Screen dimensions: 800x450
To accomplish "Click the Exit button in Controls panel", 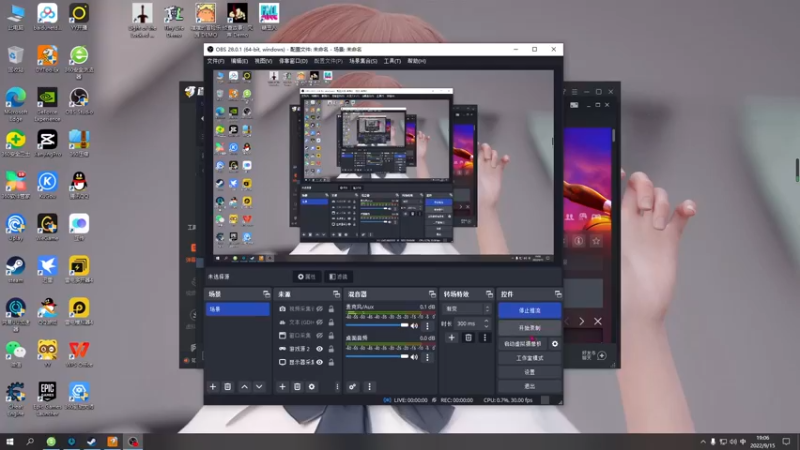I will click(530, 386).
